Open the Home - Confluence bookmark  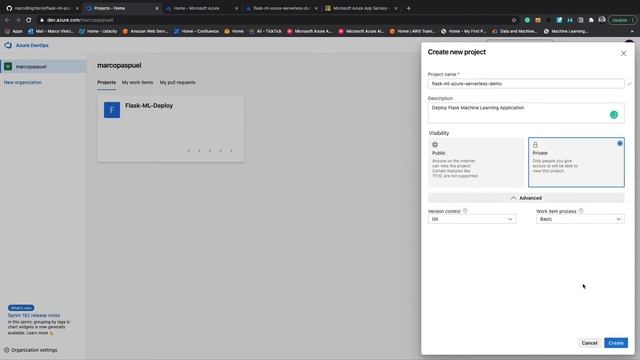pyautogui.click(x=196, y=31)
